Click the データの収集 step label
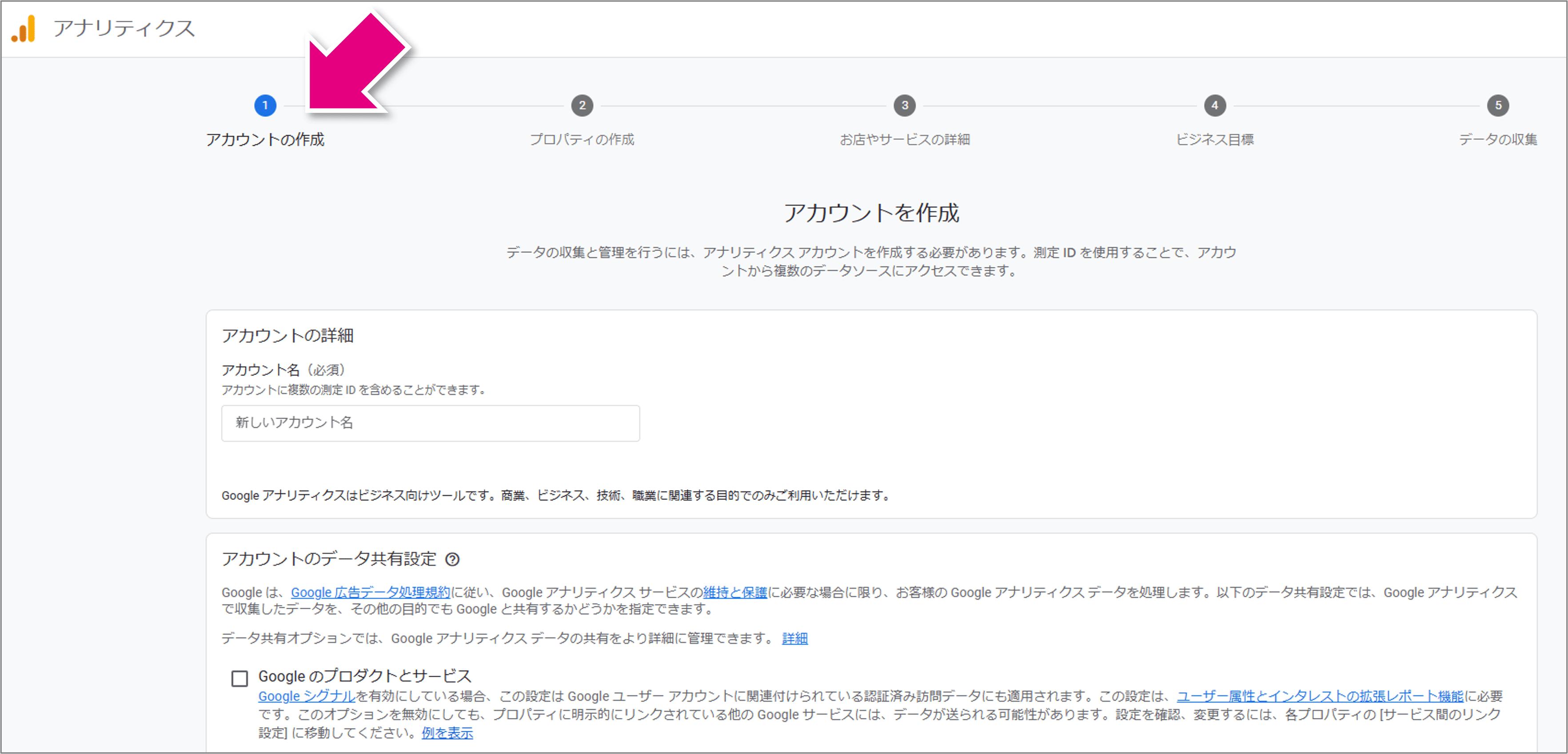This screenshot has width=1568, height=754. point(1498,140)
